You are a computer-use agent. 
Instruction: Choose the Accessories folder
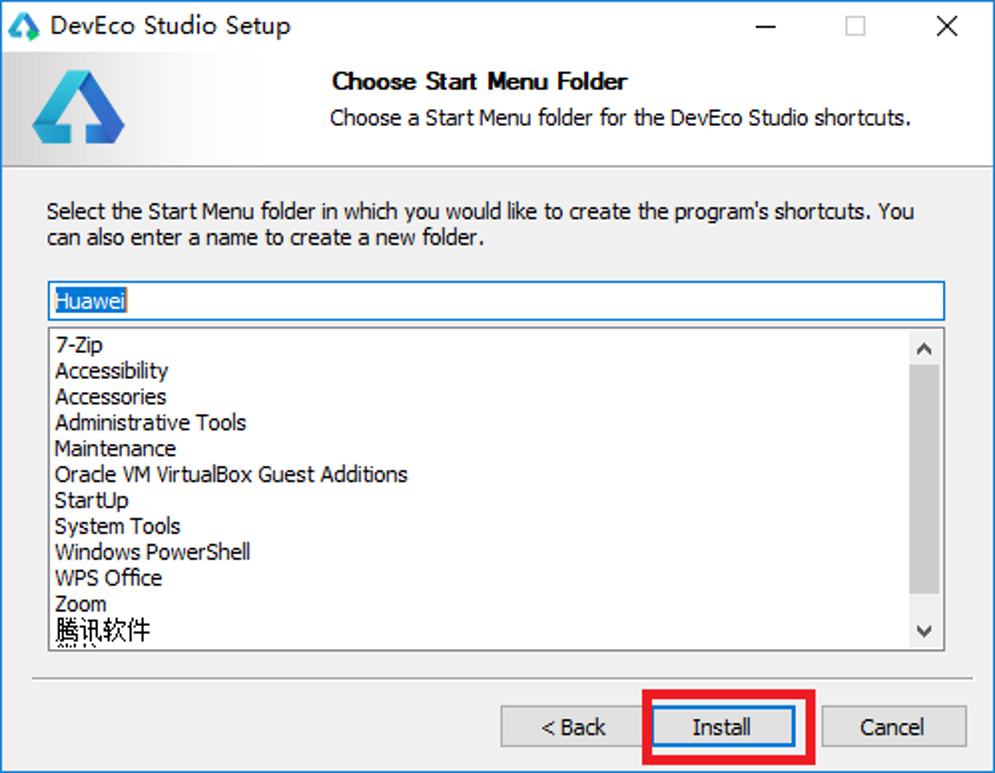point(111,397)
